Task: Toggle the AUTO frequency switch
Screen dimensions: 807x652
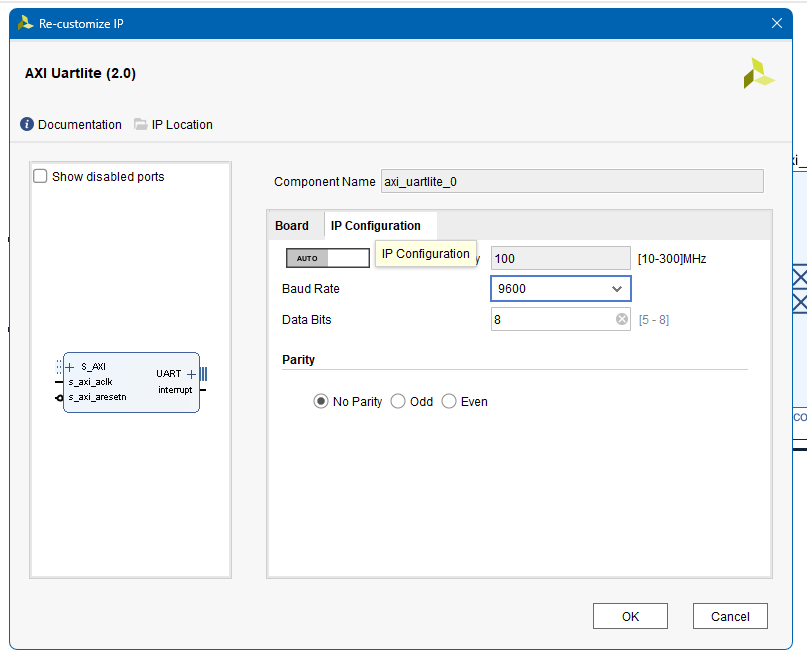Action: [327, 258]
